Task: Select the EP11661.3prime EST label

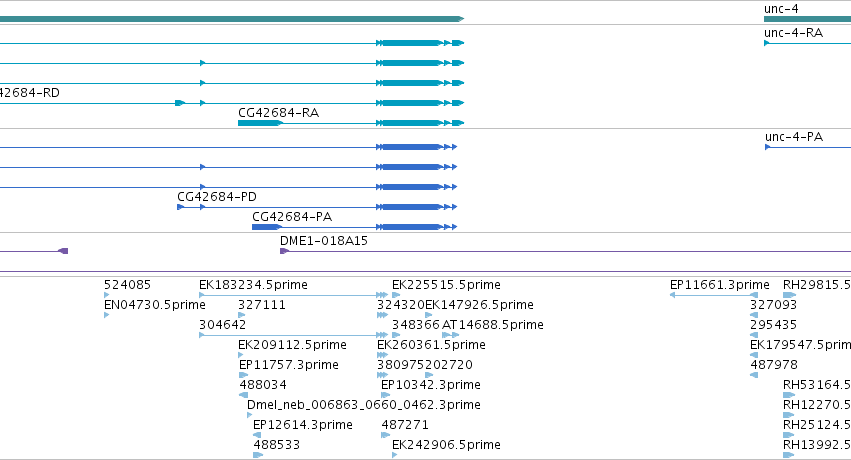Action: pyautogui.click(x=720, y=285)
